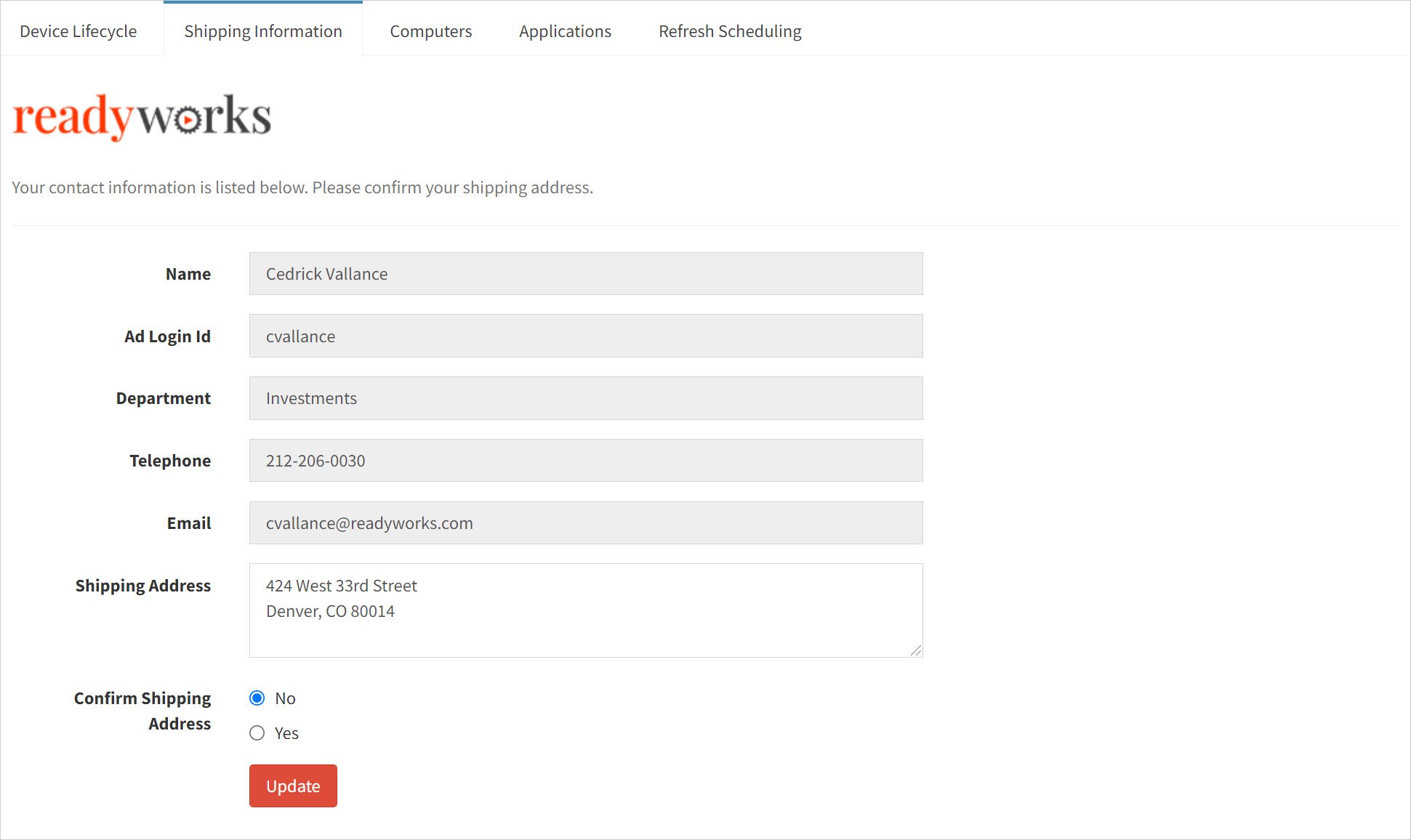The width and height of the screenshot is (1411, 840).
Task: Click the readyworks logo
Action: click(142, 116)
